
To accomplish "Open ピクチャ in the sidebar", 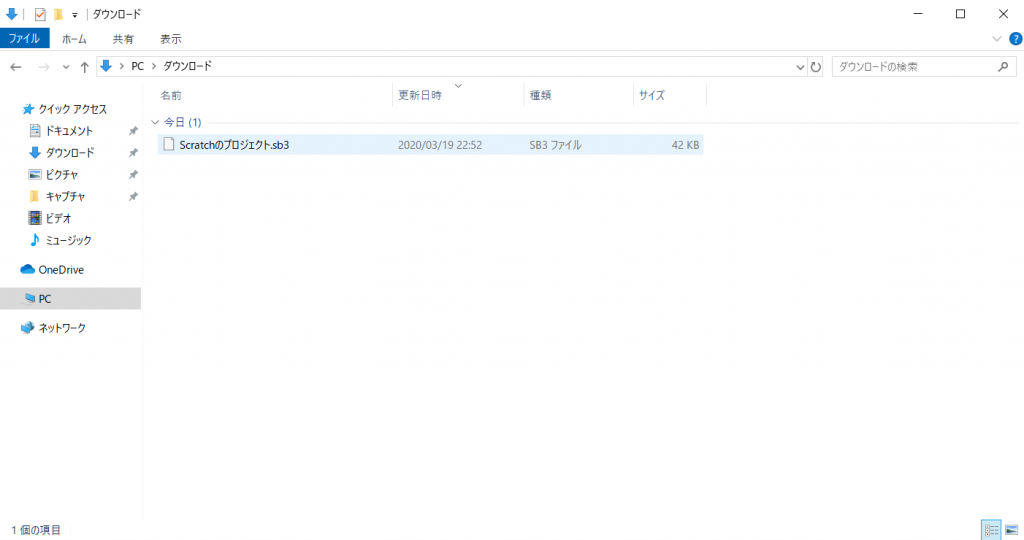I will click(61, 174).
